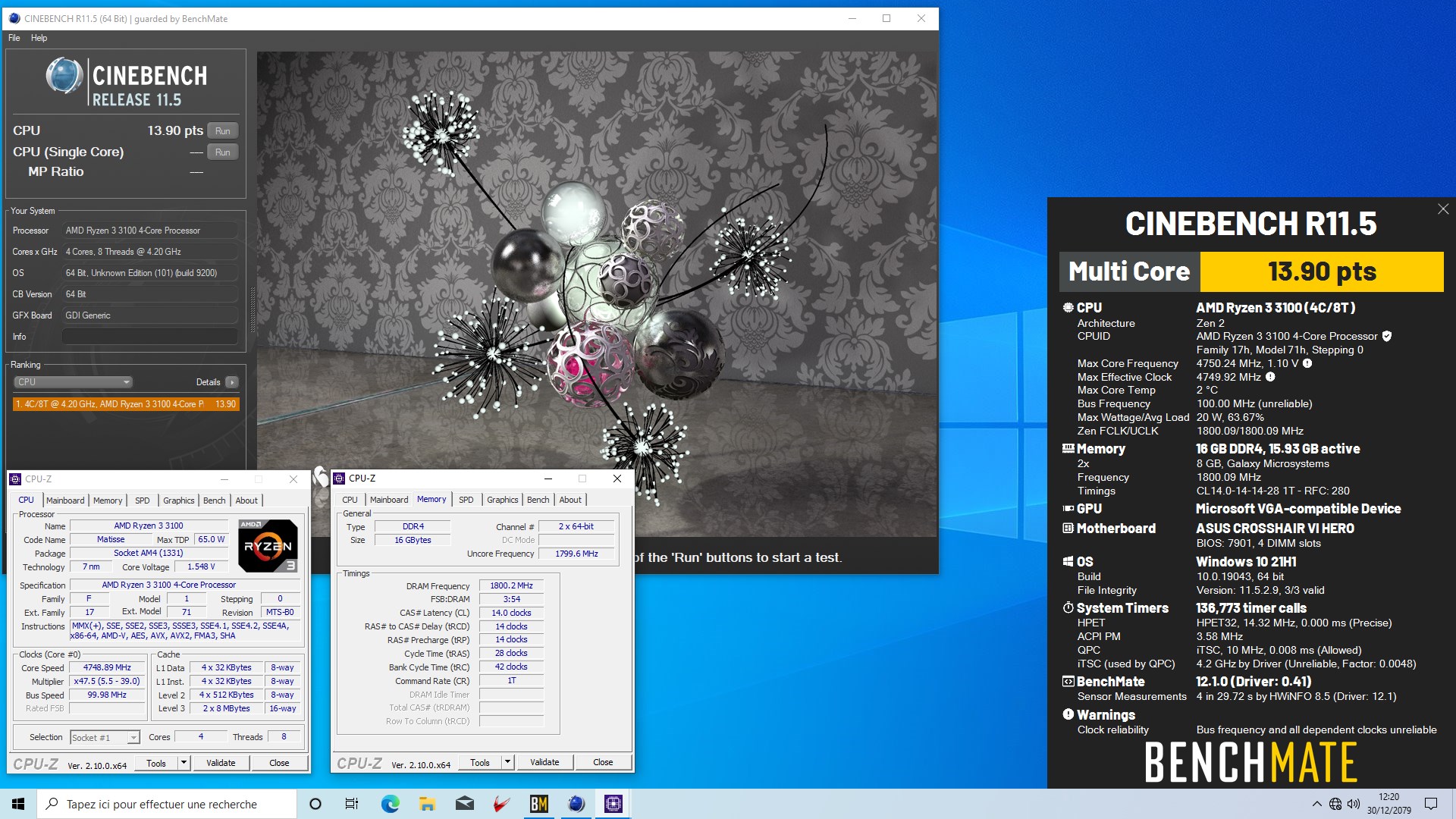Image resolution: width=1456 pixels, height=819 pixels.
Task: Click the CPUID verified shield icon
Action: tap(1387, 336)
